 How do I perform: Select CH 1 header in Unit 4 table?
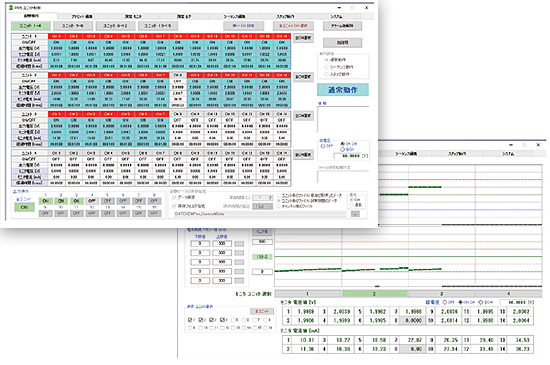click(56, 153)
